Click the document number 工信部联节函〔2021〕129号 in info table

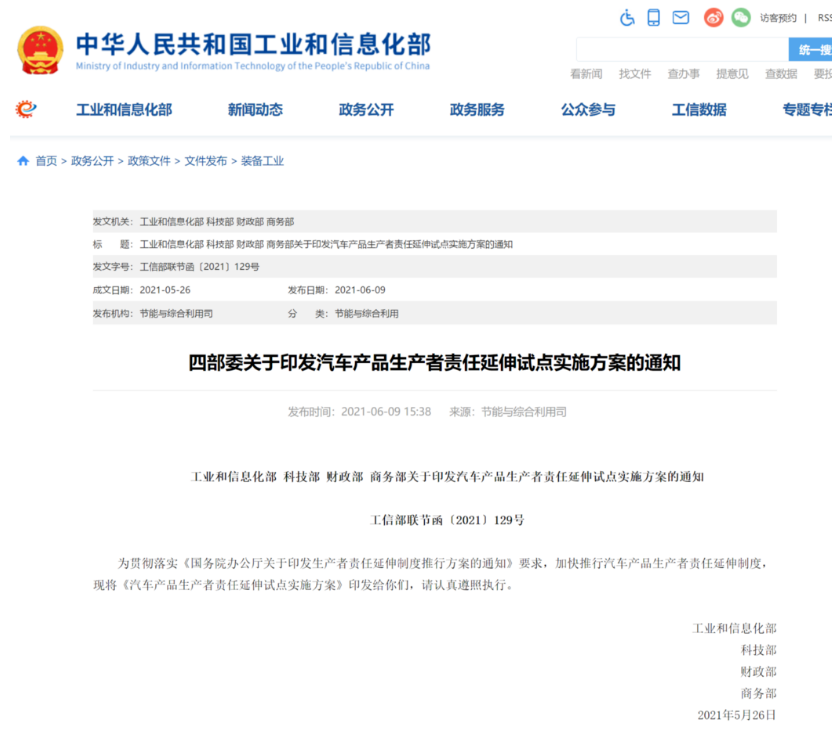(200, 267)
